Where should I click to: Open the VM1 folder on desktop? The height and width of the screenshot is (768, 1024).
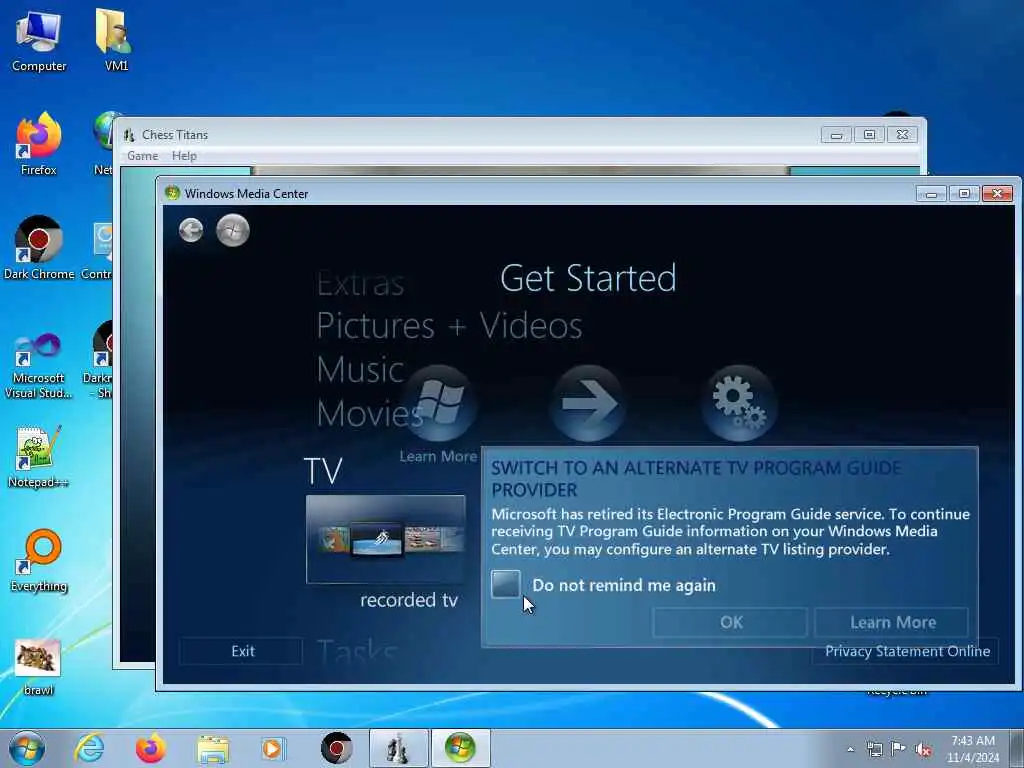coord(116,40)
